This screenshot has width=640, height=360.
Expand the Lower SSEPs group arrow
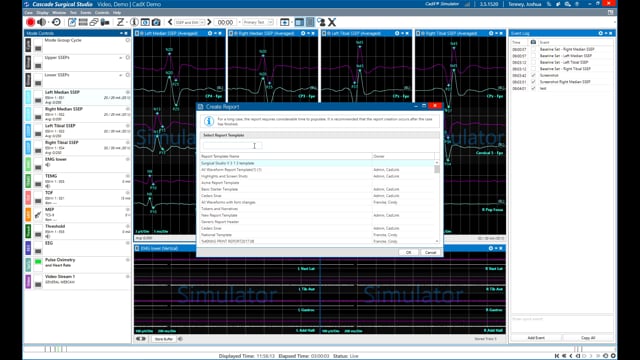pyautogui.click(x=121, y=75)
